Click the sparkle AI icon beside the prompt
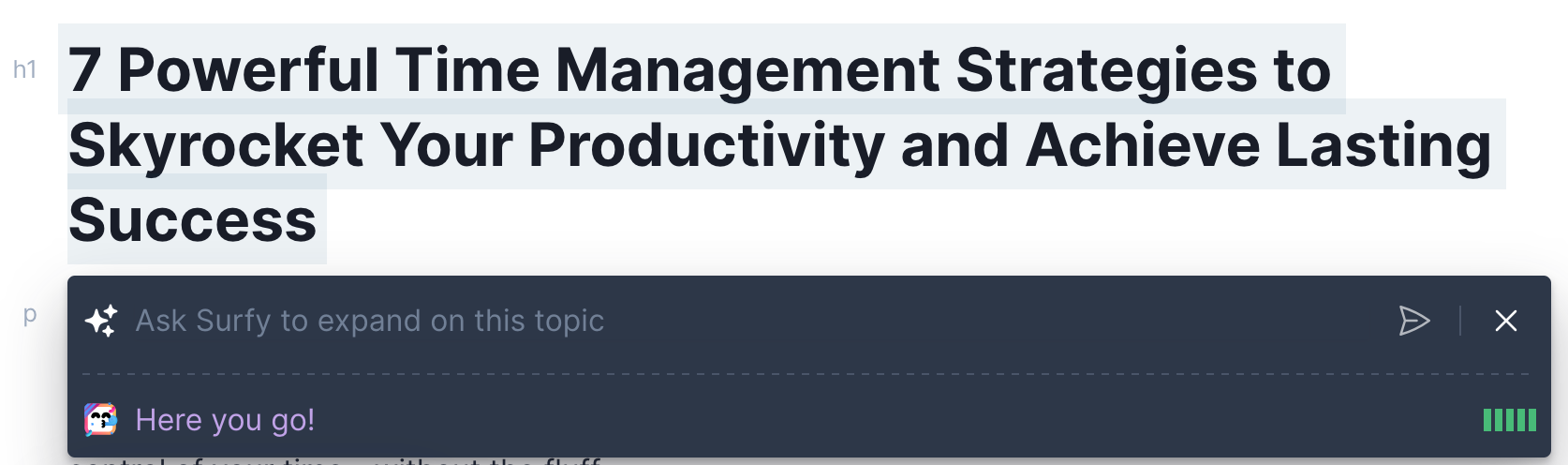Screen dimensions: 1568x465 (x=101, y=321)
